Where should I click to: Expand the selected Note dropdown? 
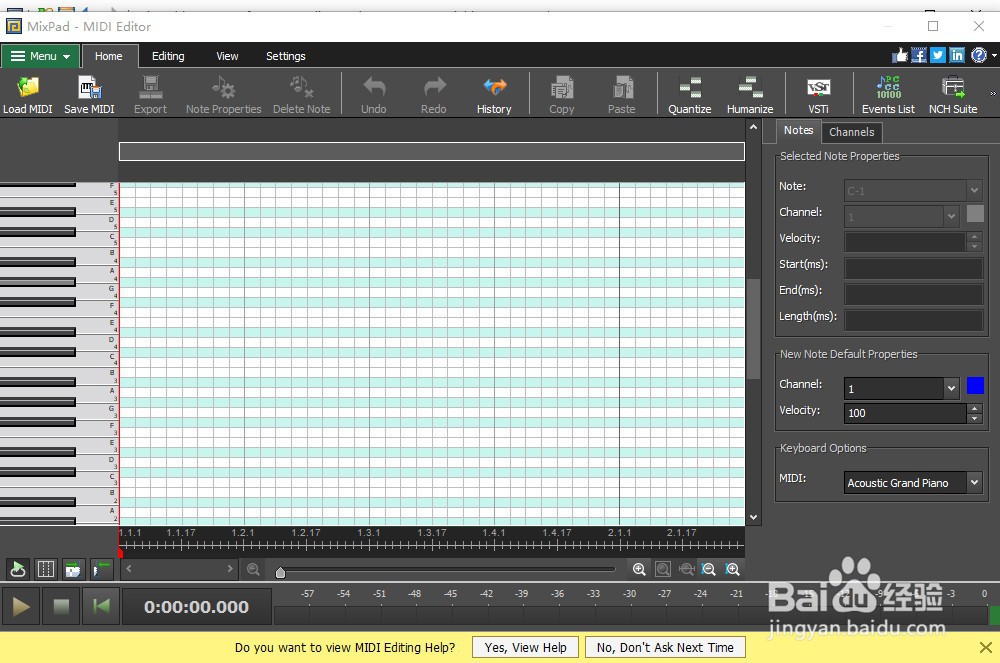(x=974, y=190)
